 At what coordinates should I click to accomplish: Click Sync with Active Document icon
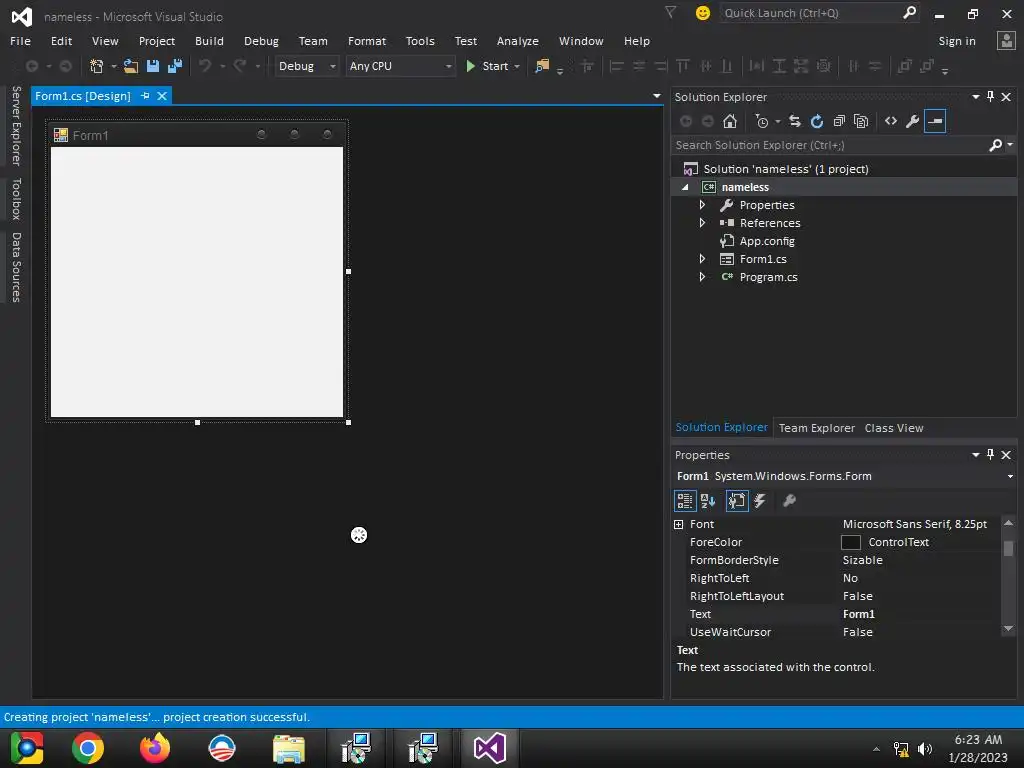point(795,121)
